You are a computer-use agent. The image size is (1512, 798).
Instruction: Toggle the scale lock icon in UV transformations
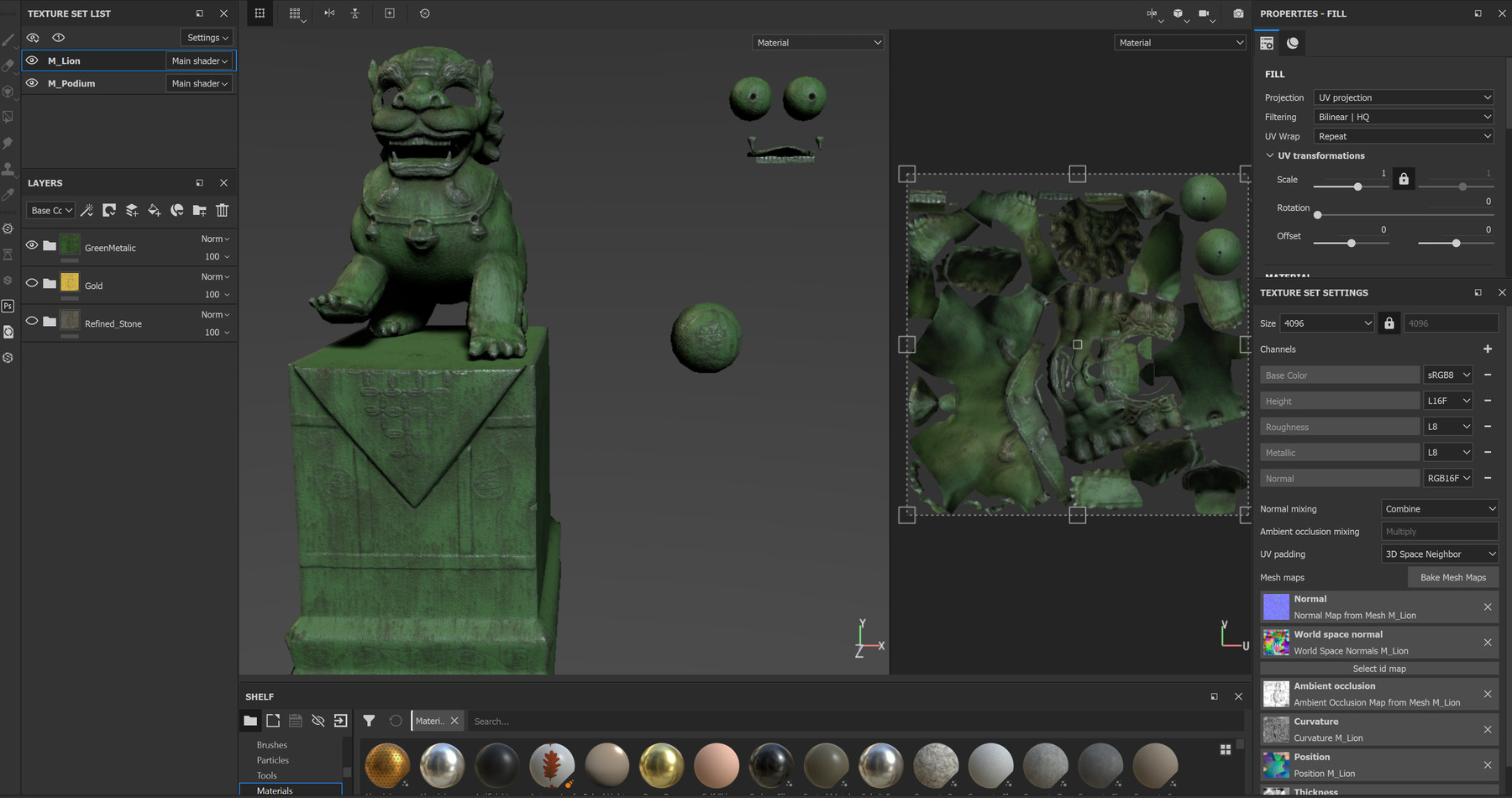1403,179
